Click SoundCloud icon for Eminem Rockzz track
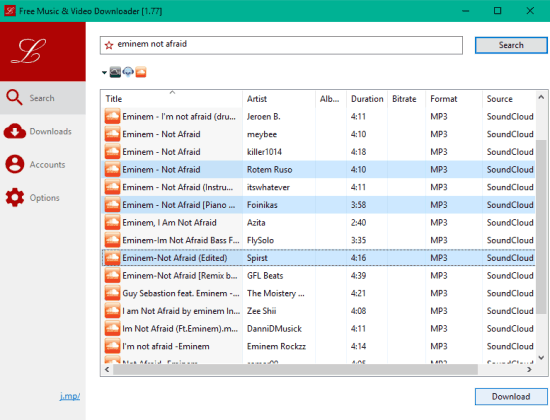550x420 pixels. click(x=112, y=346)
